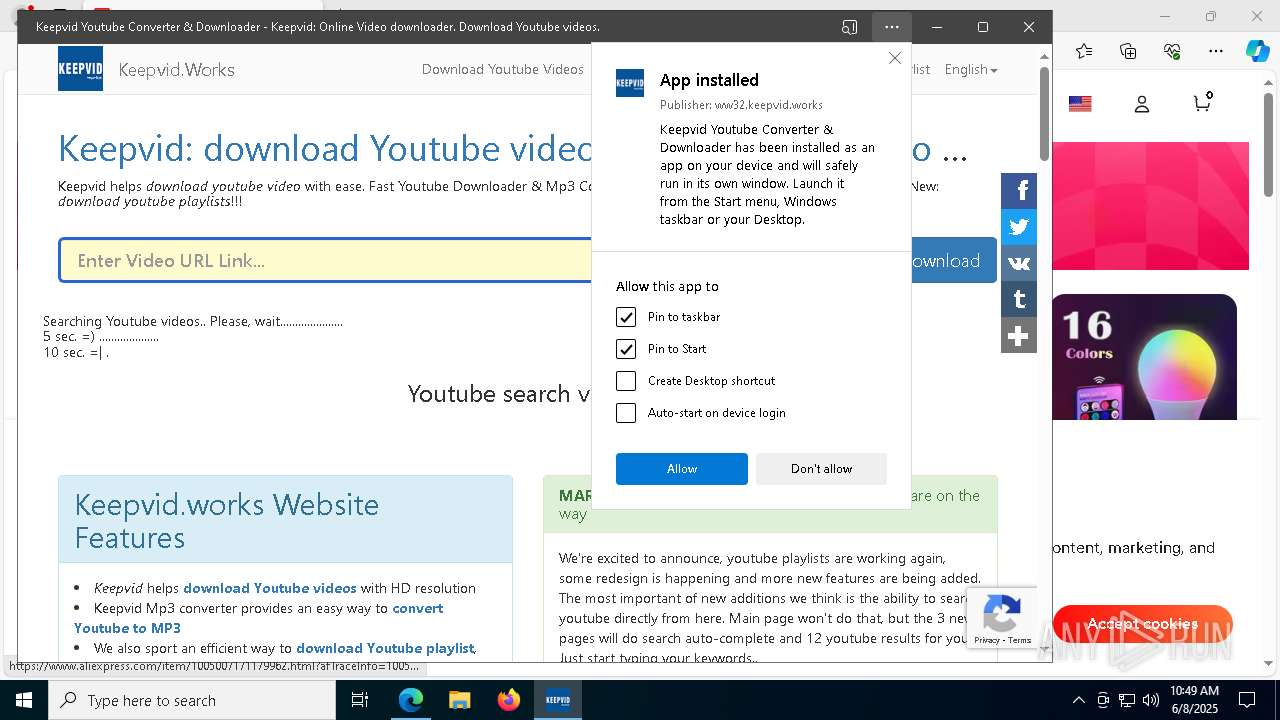The height and width of the screenshot is (720, 1280).
Task: Enable Auto-start on device login checkbox
Action: click(626, 413)
